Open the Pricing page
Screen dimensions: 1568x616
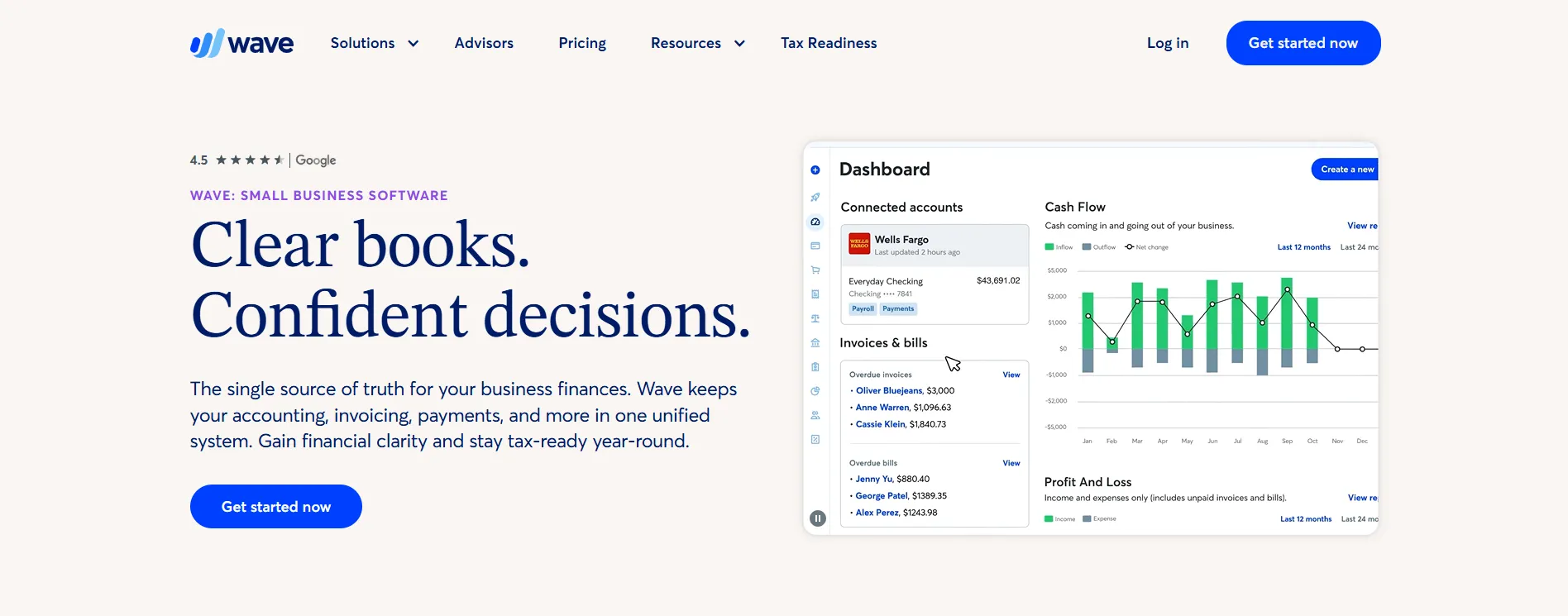[582, 43]
